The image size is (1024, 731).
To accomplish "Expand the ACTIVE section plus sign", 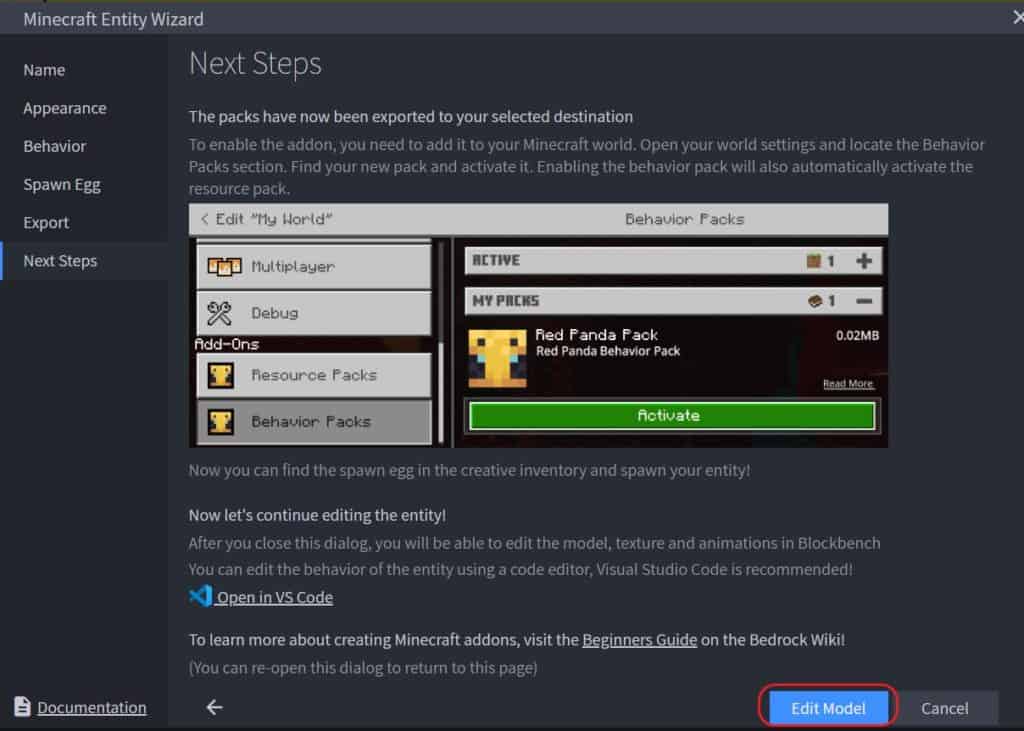I will coord(863,261).
